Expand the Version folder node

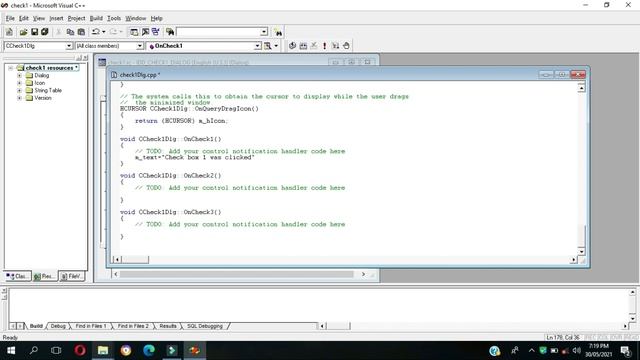click(19, 98)
